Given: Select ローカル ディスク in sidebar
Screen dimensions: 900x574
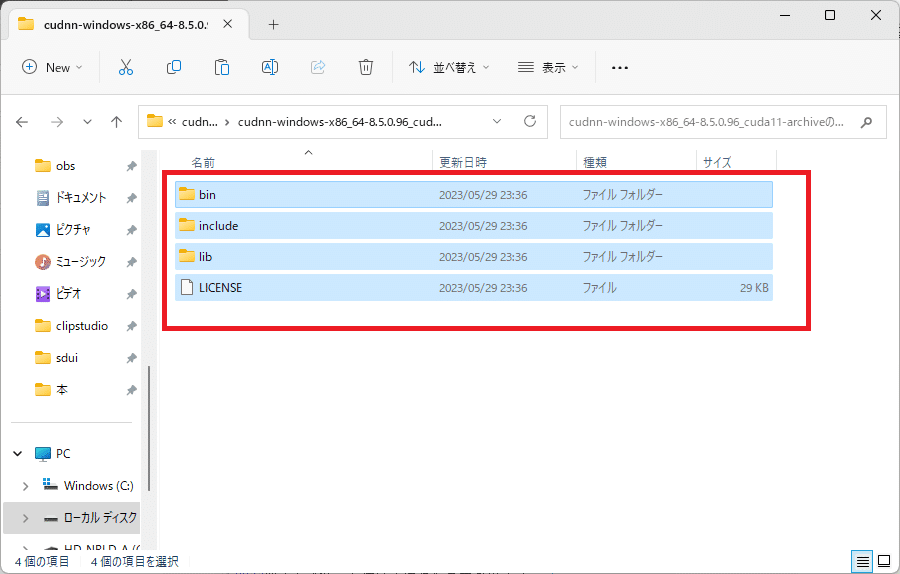Looking at the screenshot, I should pos(72,518).
